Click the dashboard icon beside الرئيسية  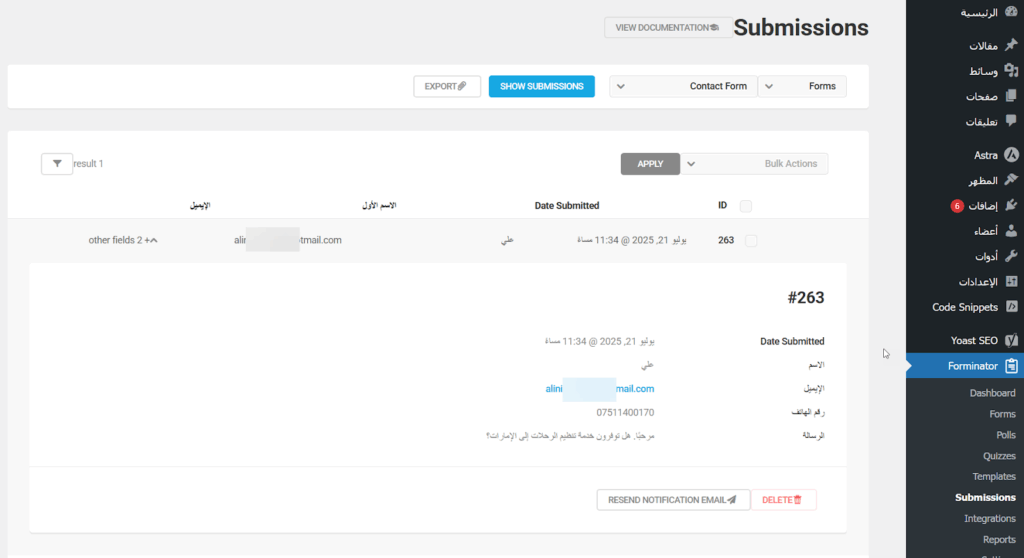click(1011, 12)
